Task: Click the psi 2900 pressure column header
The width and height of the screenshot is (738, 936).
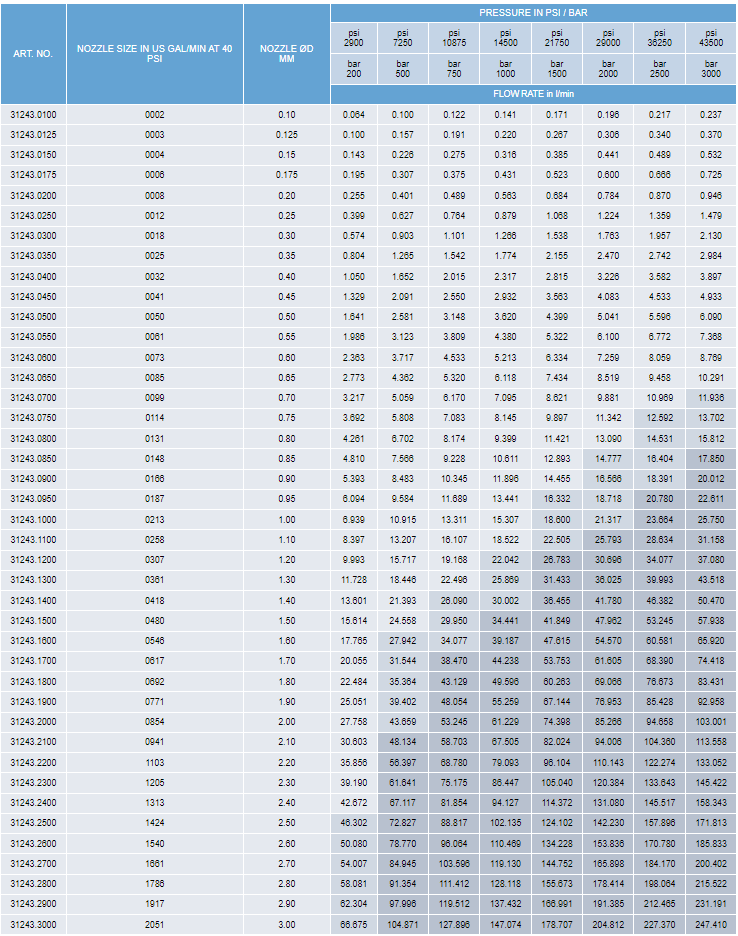Action: (x=354, y=39)
